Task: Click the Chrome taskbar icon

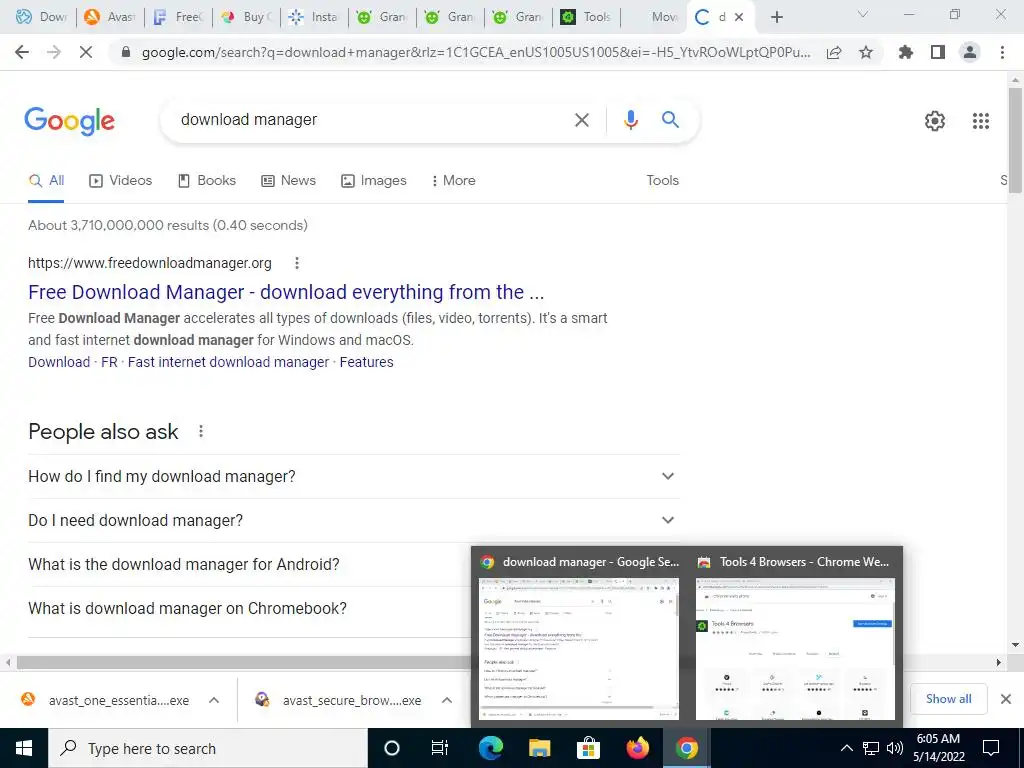Action: click(686, 748)
